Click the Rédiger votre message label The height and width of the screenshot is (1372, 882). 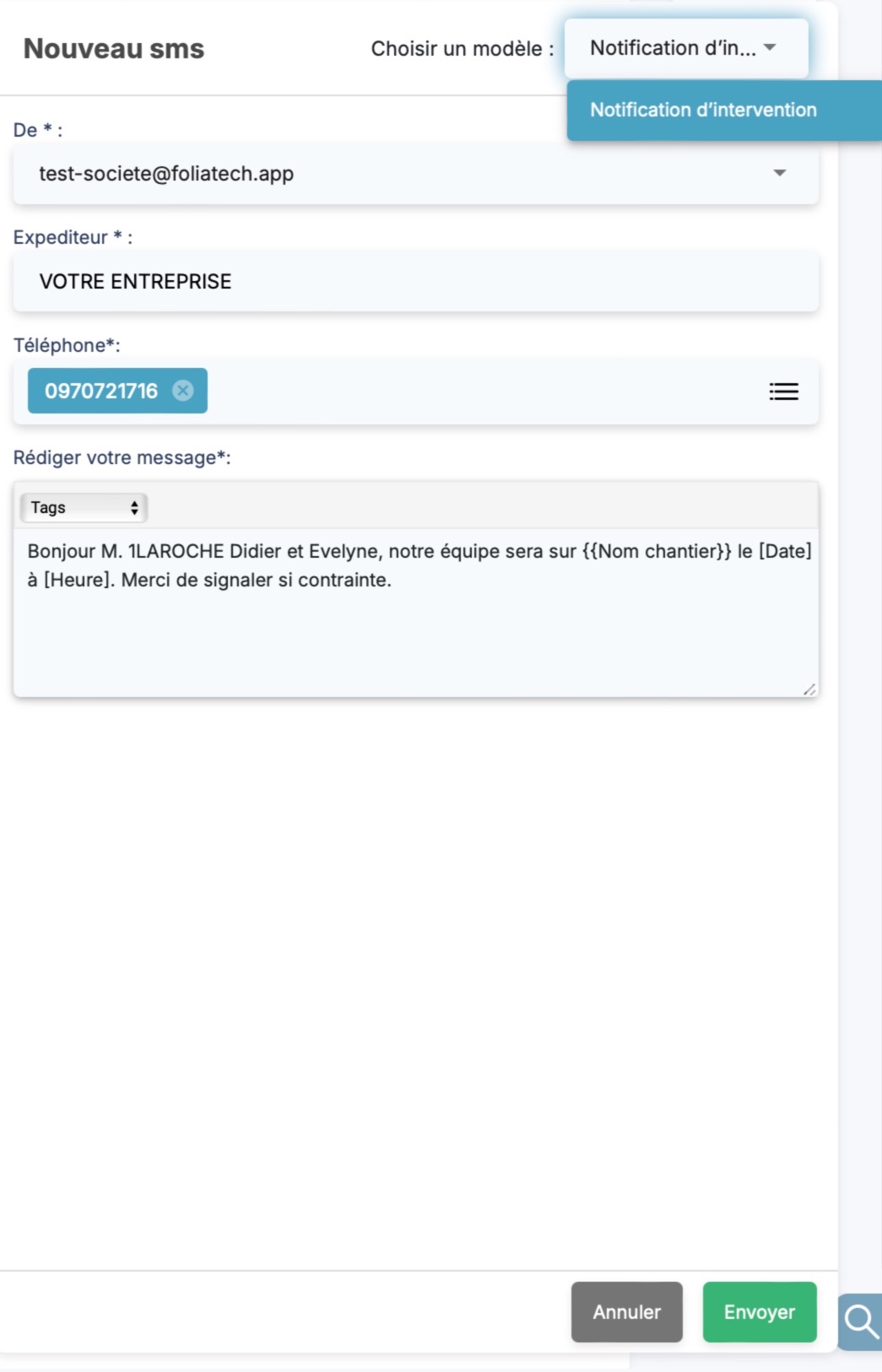122,457
